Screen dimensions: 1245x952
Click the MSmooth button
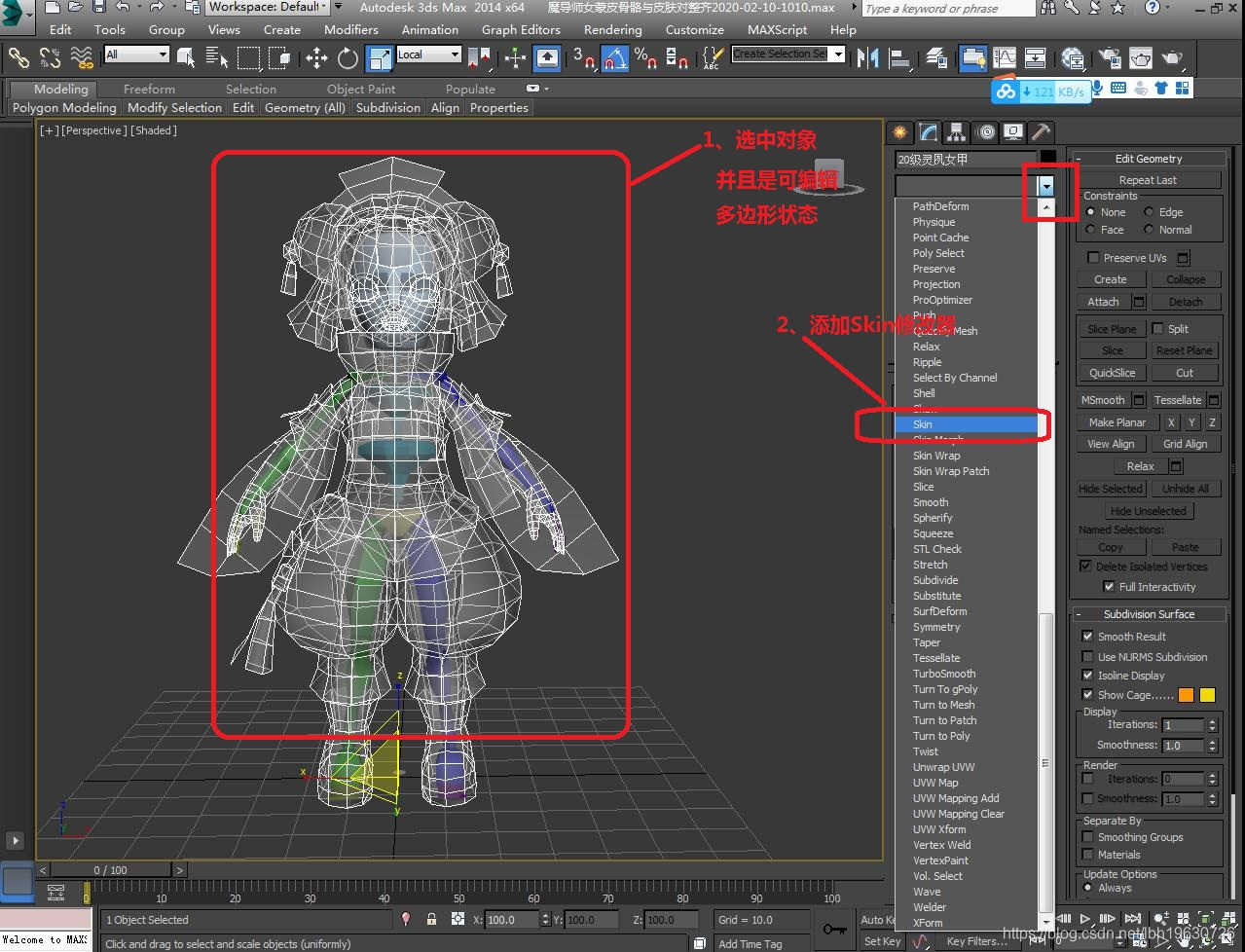pyautogui.click(x=1103, y=400)
